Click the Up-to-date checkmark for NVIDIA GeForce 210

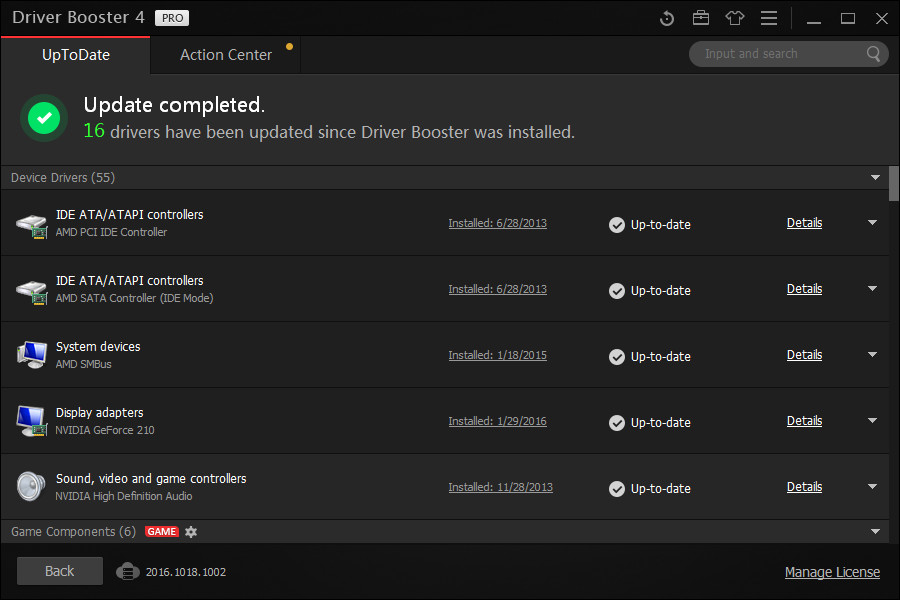point(616,422)
